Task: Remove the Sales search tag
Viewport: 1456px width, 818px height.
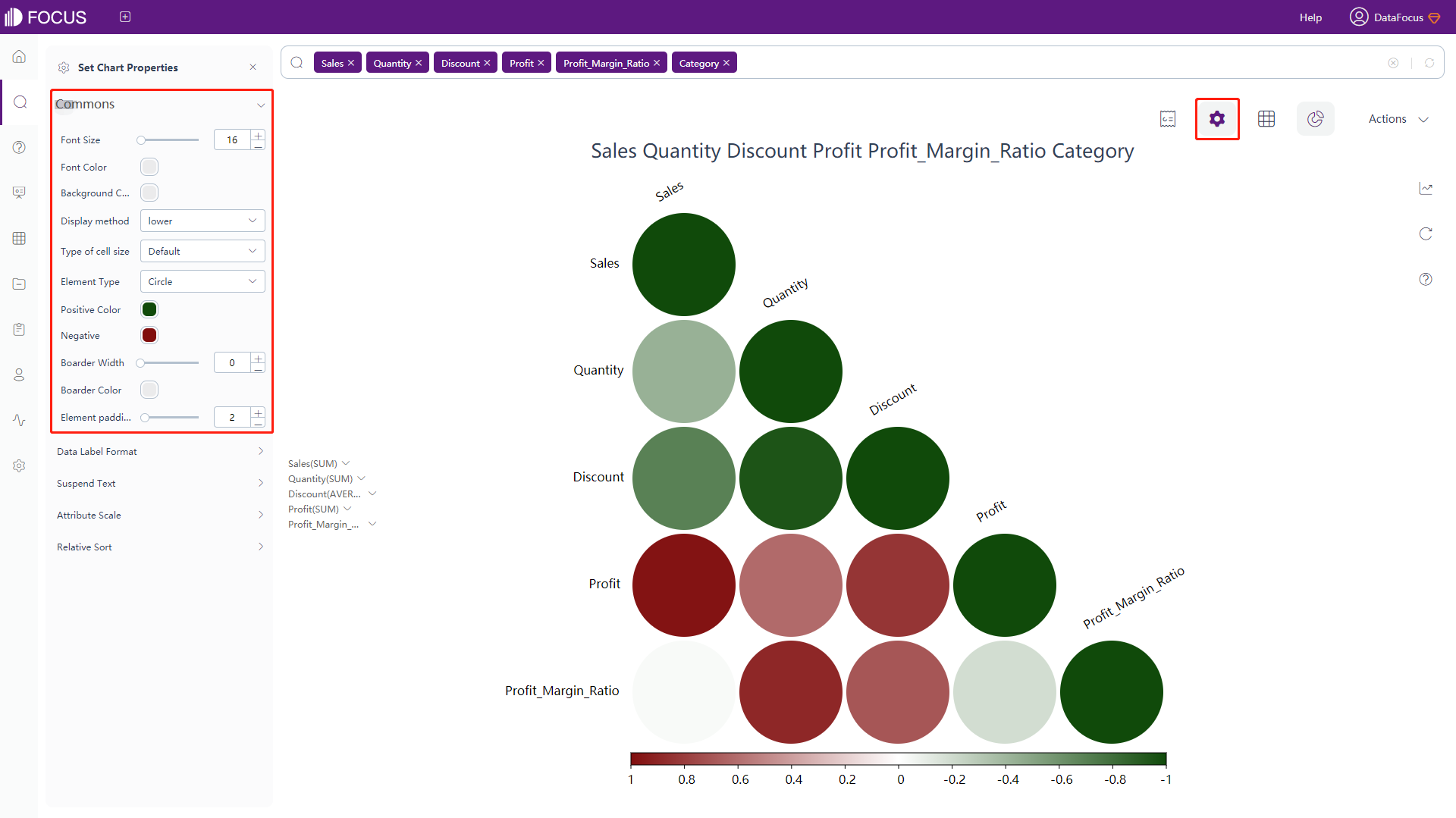Action: [x=351, y=63]
